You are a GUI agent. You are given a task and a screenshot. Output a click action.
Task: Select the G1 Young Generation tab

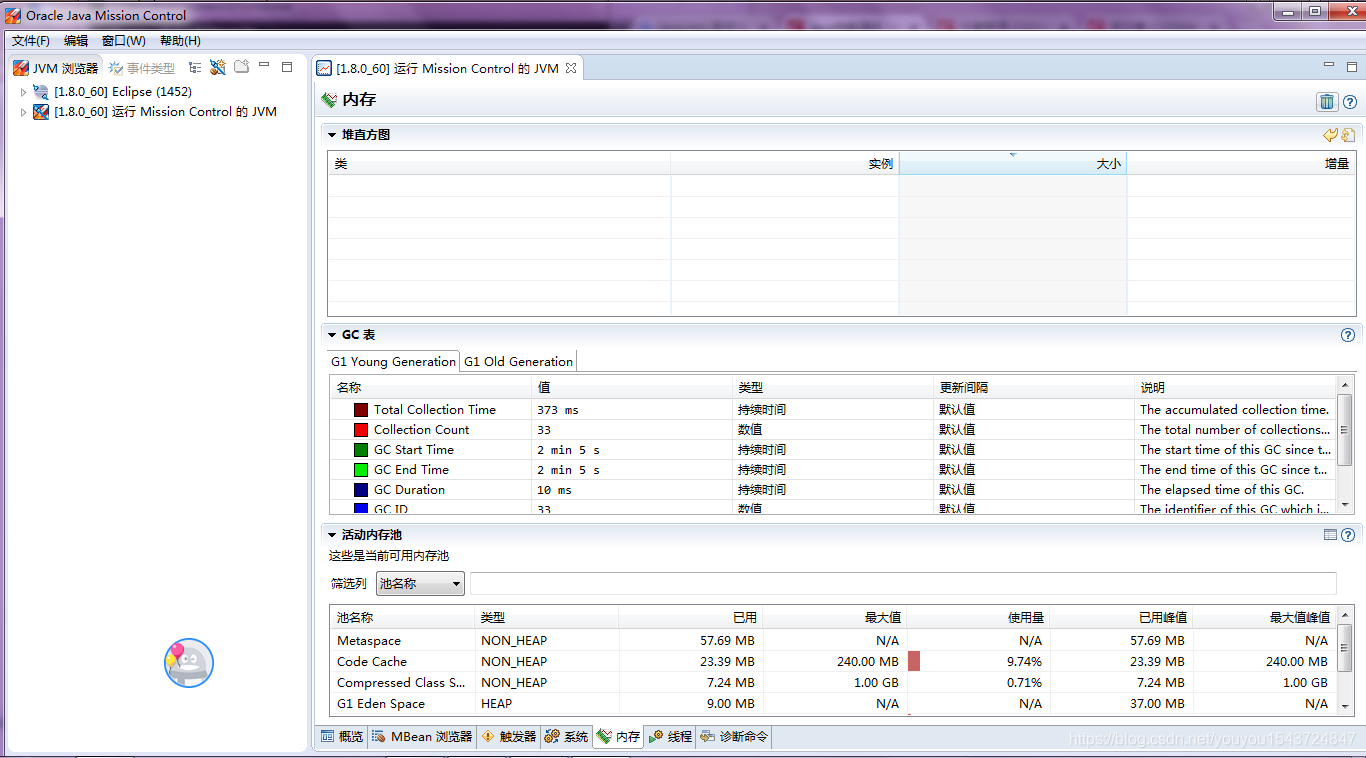393,362
